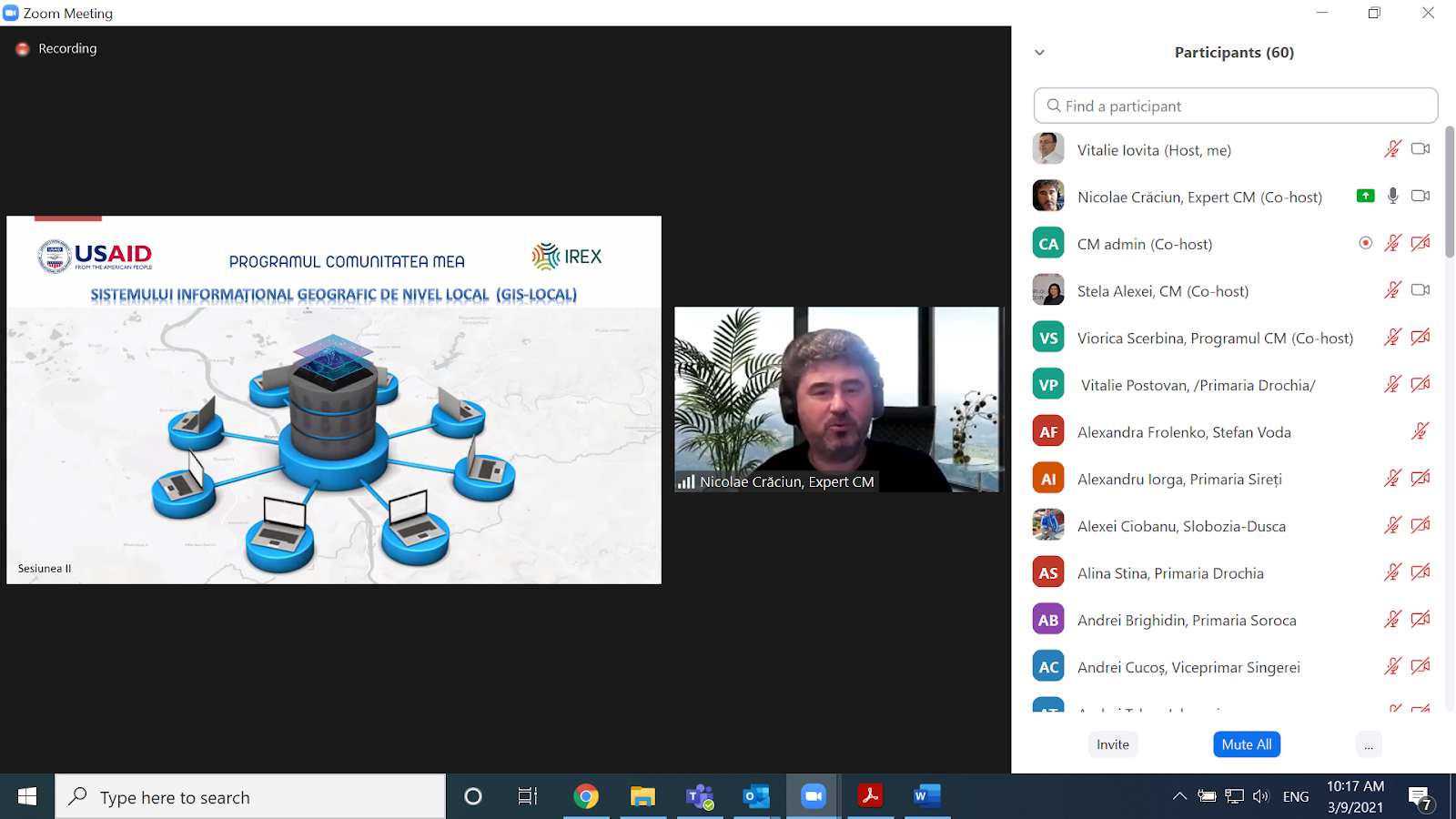Click the Invite button

(x=1112, y=744)
